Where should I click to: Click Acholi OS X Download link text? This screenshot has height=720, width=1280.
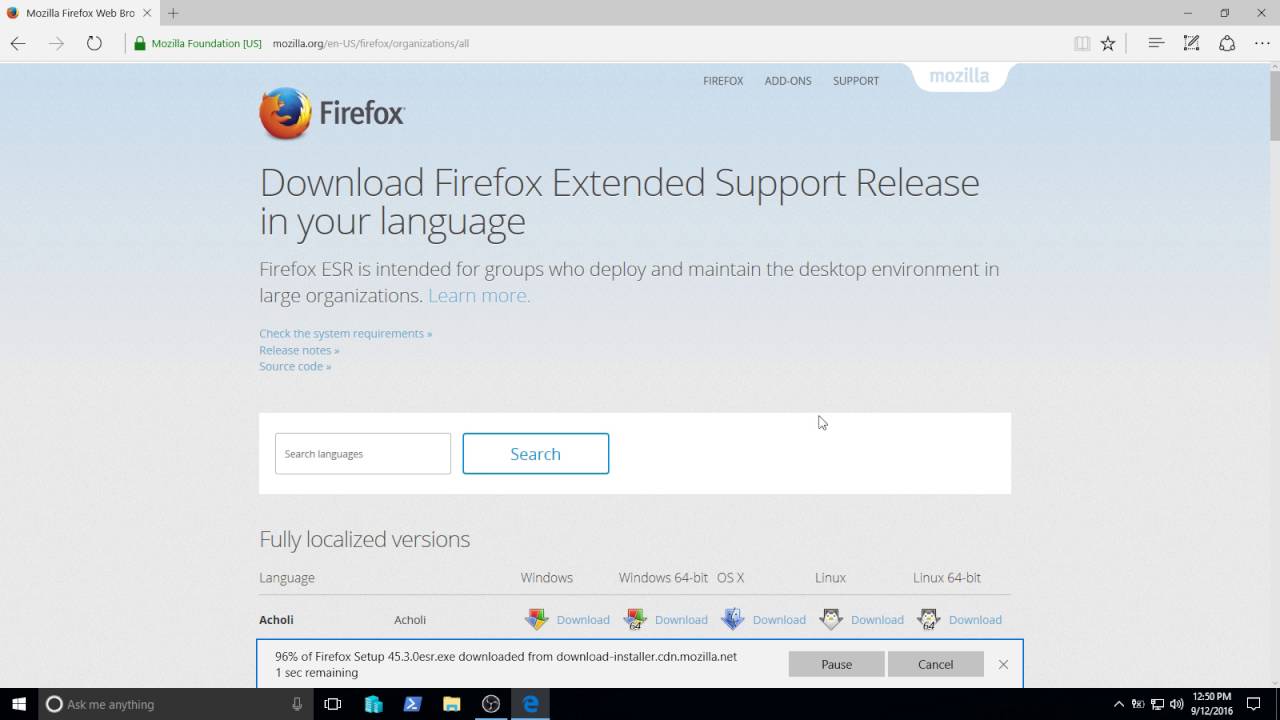779,620
